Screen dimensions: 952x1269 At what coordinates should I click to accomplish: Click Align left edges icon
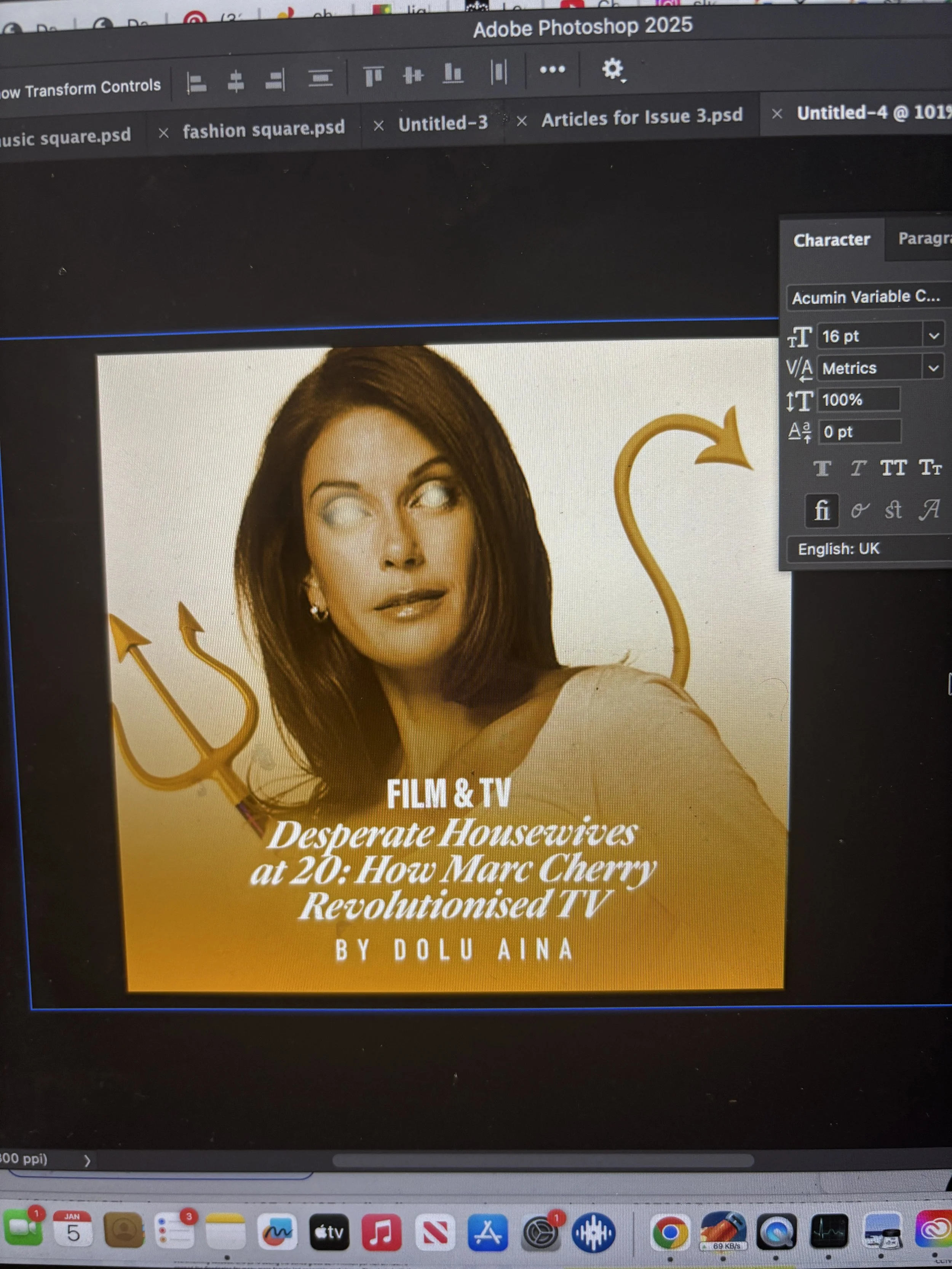coord(196,83)
